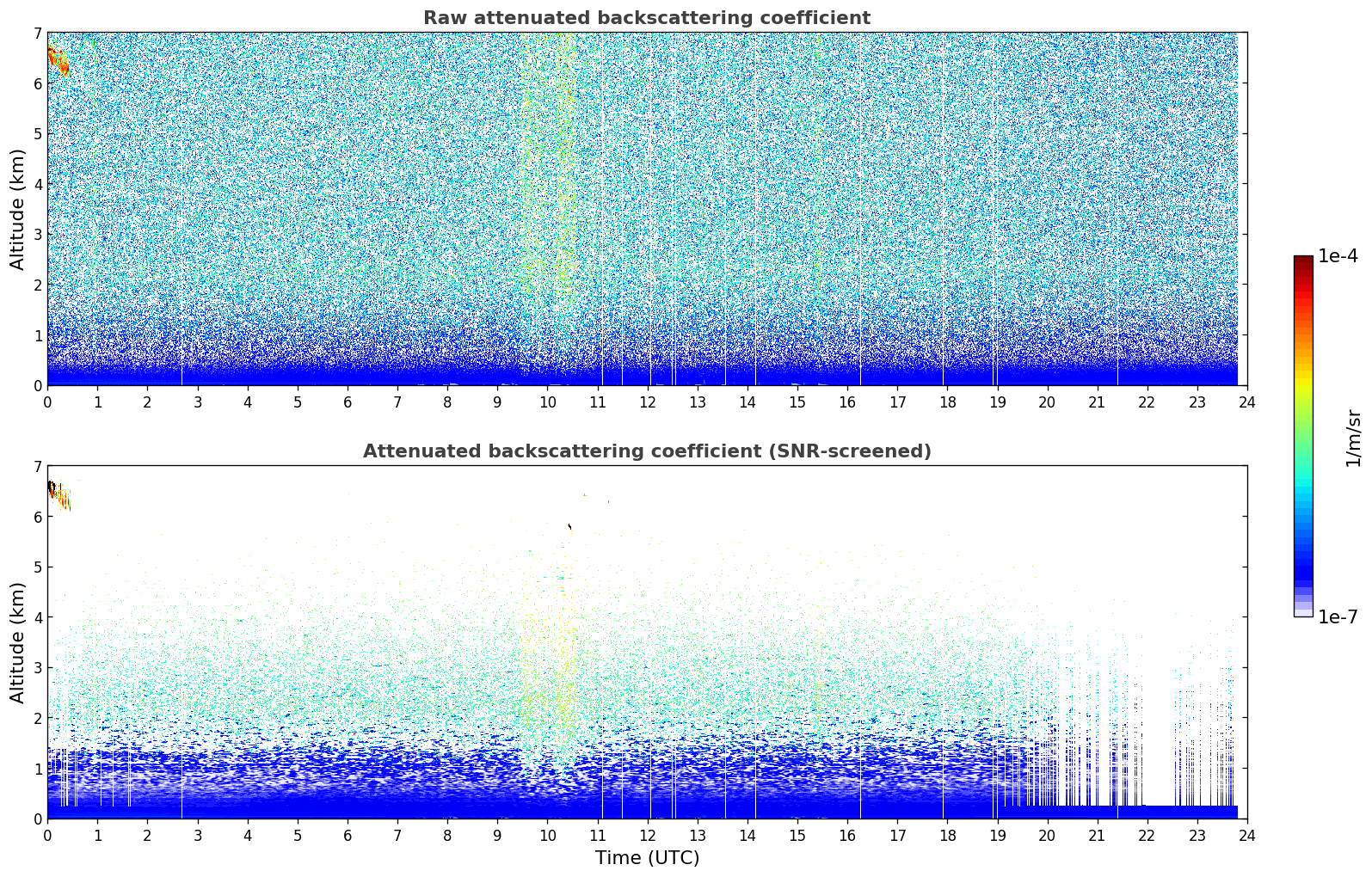Click the "Altitude (km)" label of the raw plot

[18, 209]
